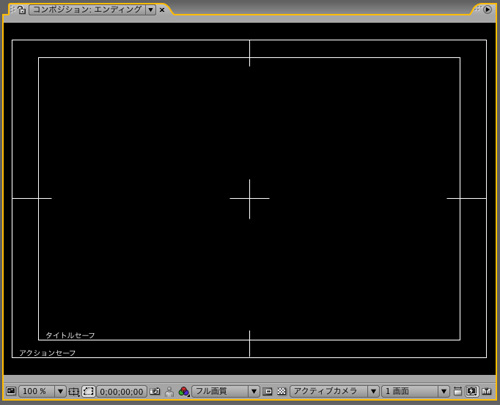Open the composition name dropdown arrow in tab
The height and width of the screenshot is (405, 500).
[x=151, y=10]
